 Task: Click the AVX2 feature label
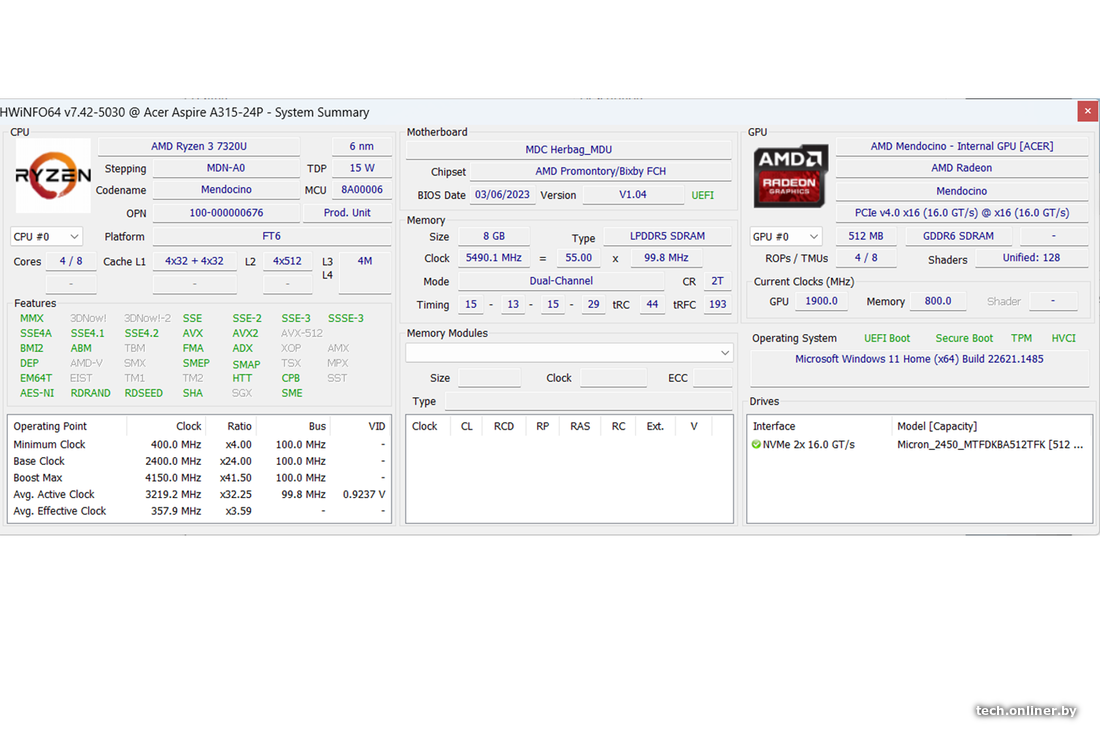click(x=245, y=333)
